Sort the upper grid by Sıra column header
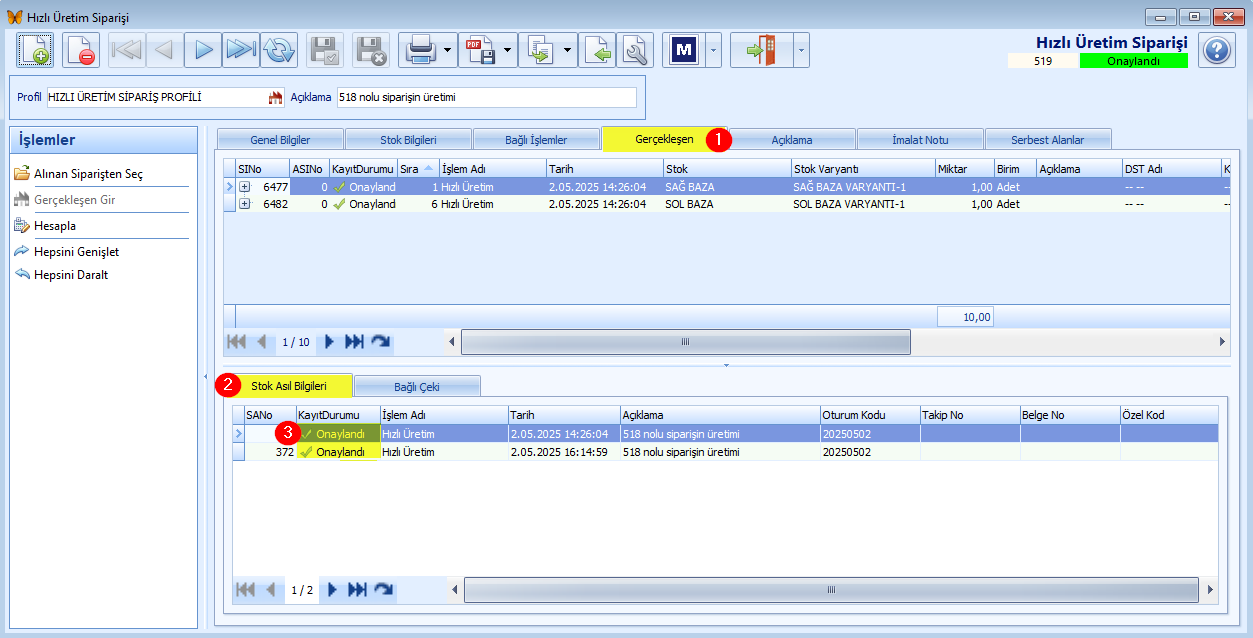 pos(417,168)
